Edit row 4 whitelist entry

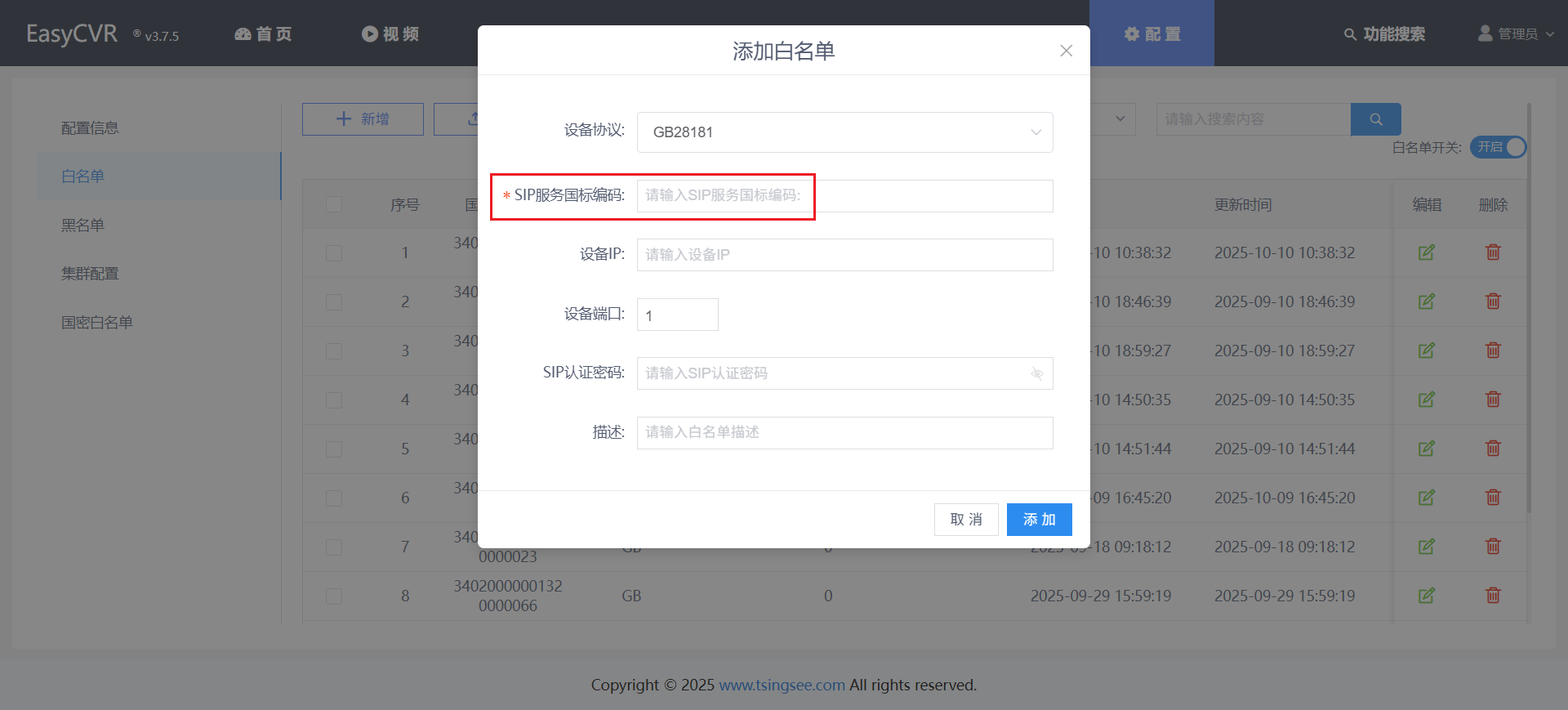(x=1427, y=400)
